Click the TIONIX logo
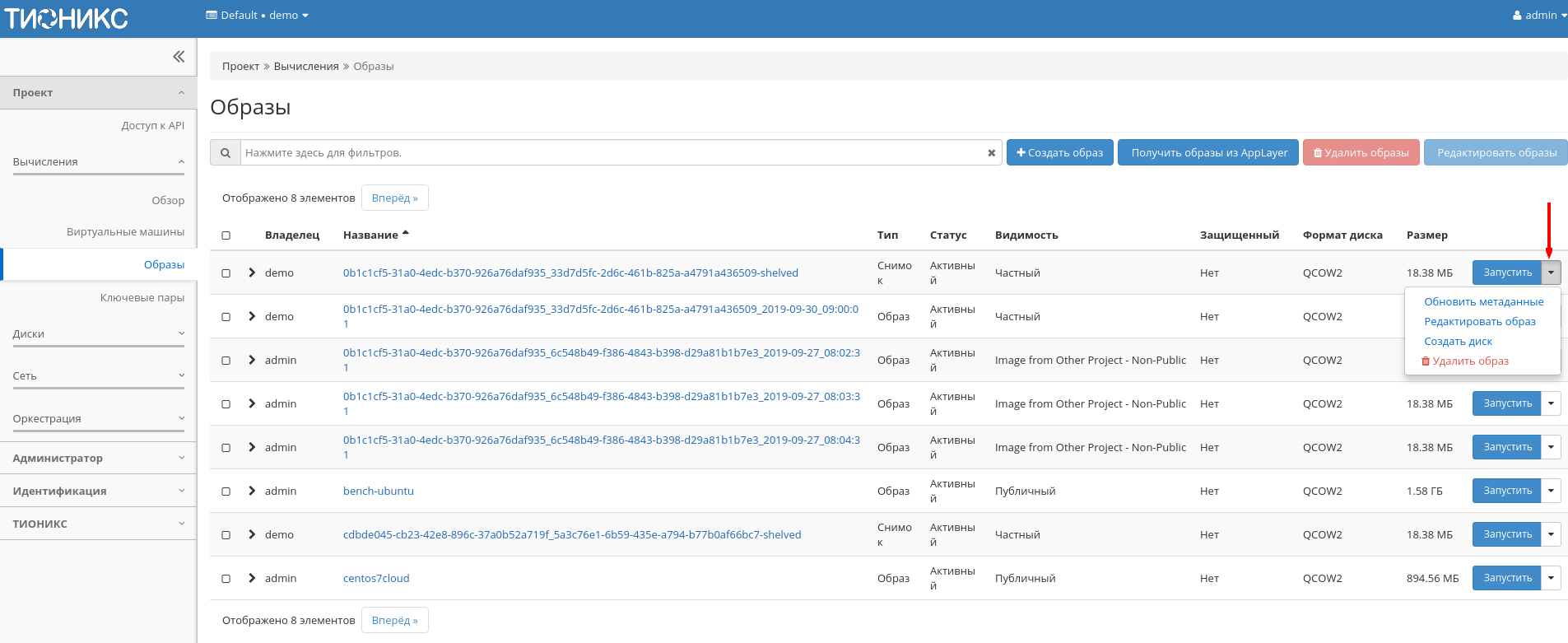Image resolution: width=1568 pixels, height=643 pixels. pos(66,18)
